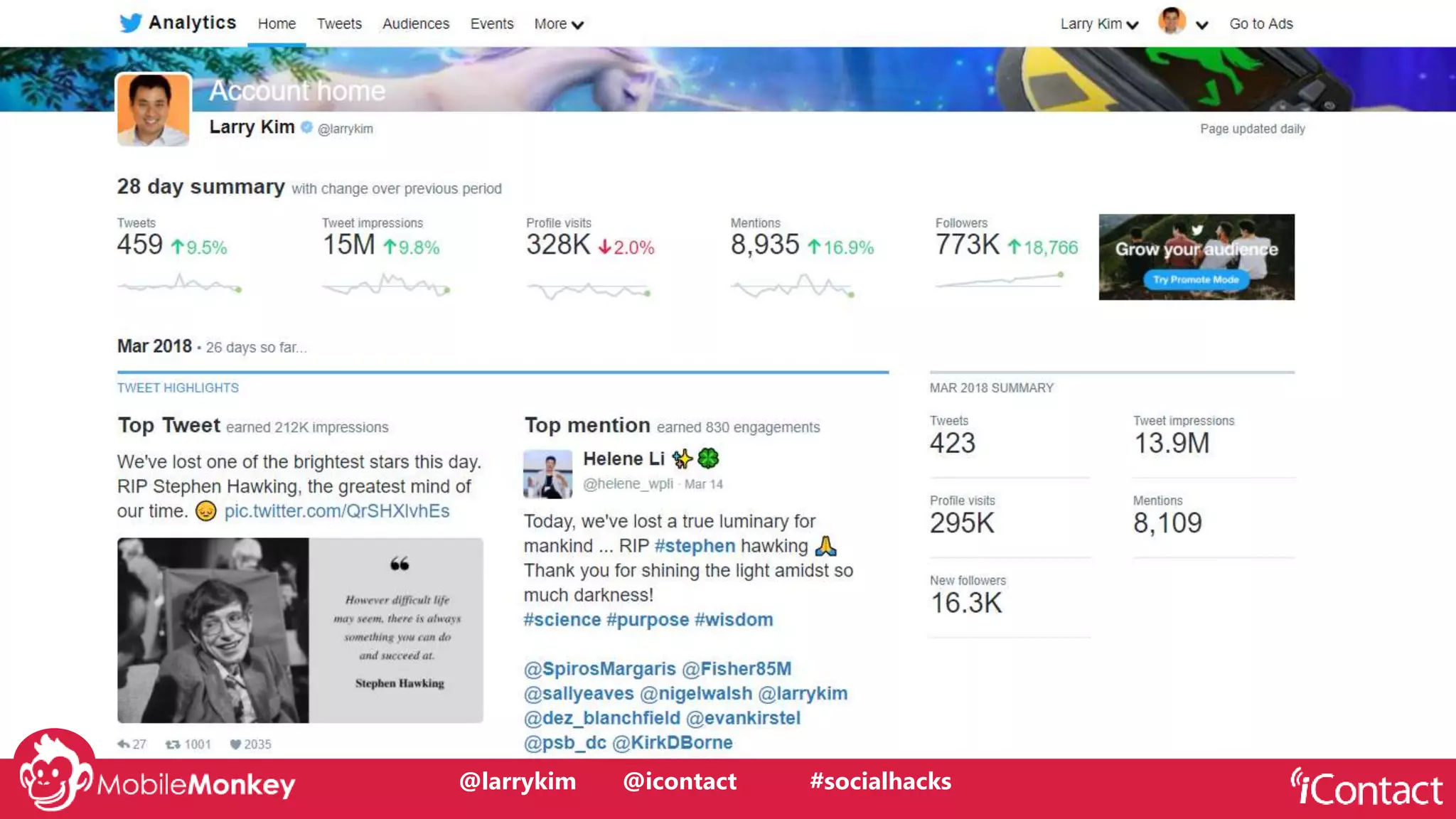Click the Tweet impressions sparkline chart
Image resolution: width=1456 pixels, height=819 pixels.
pyautogui.click(x=385, y=285)
